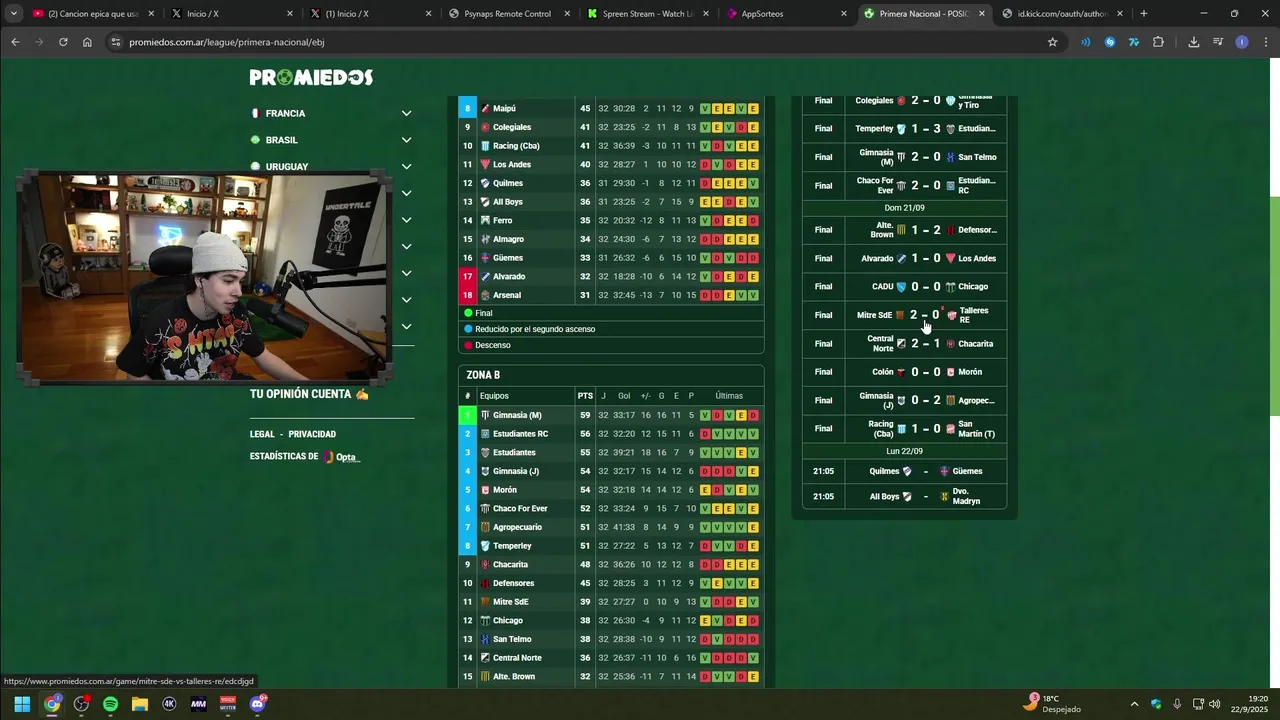Open the extensions puzzle icon
The width and height of the screenshot is (1280, 720).
(x=1158, y=42)
